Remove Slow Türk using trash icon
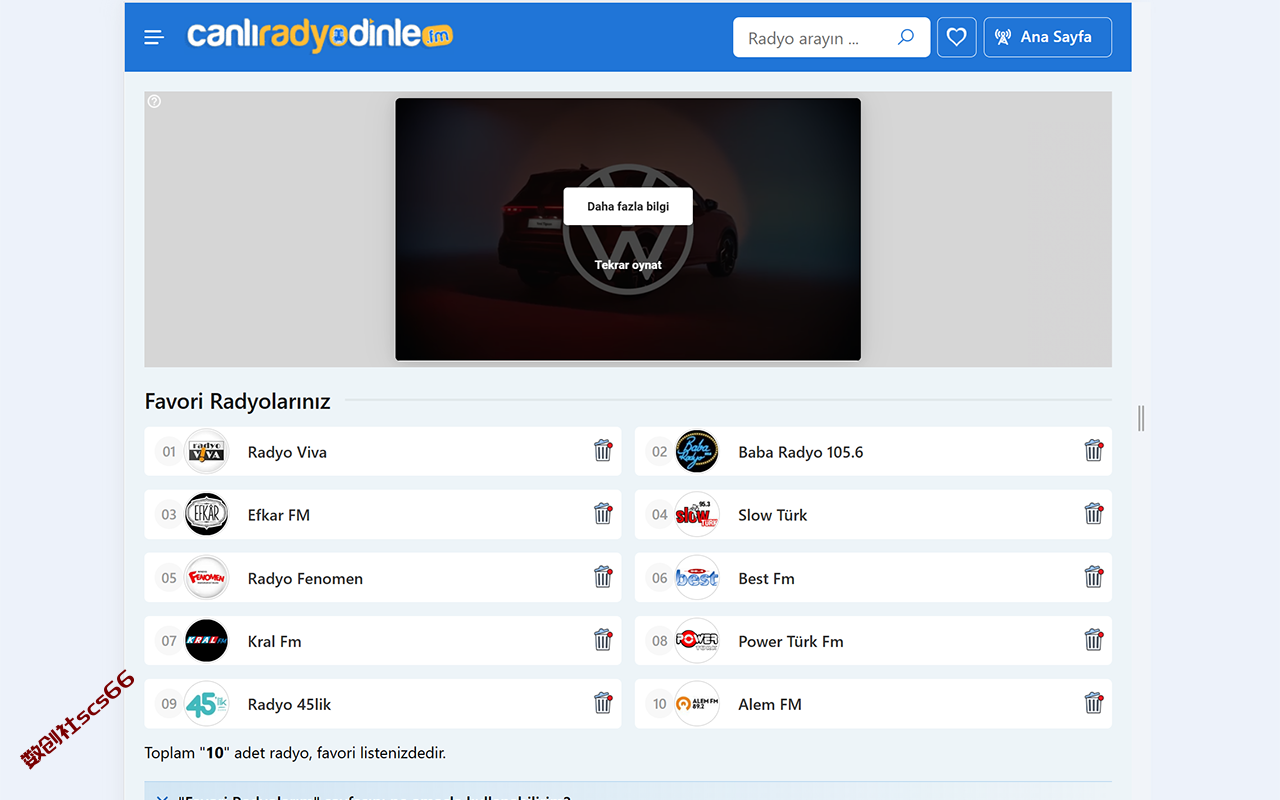The height and width of the screenshot is (800, 1280). click(1094, 514)
